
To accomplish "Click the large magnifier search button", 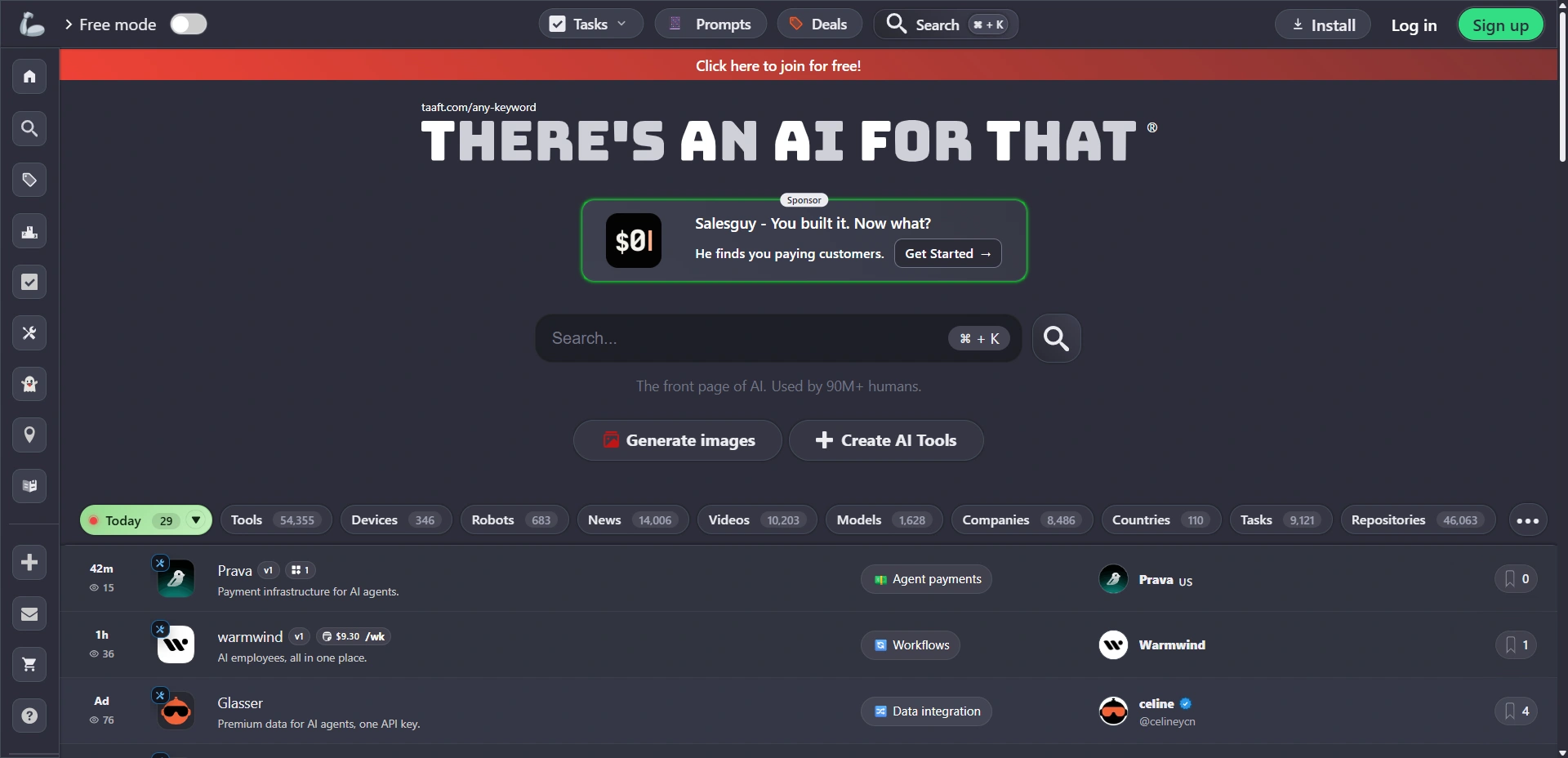I will [x=1056, y=338].
